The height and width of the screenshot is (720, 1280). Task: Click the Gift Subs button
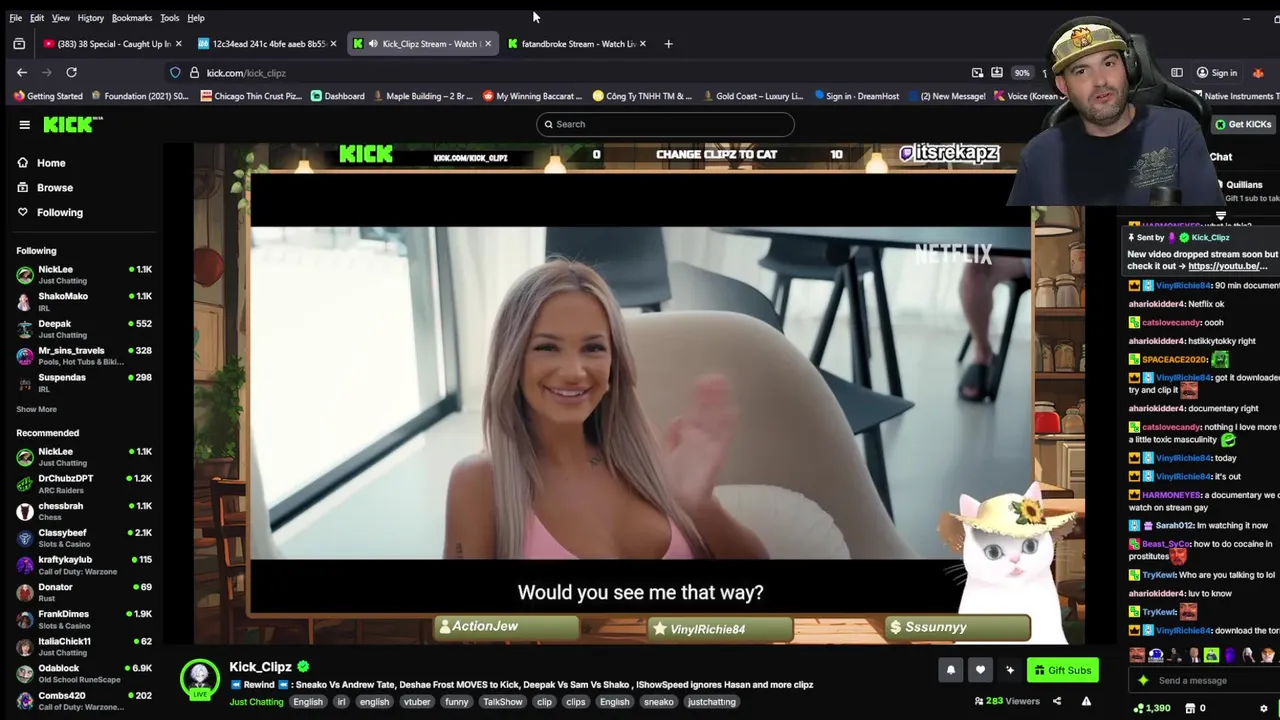click(x=1062, y=670)
